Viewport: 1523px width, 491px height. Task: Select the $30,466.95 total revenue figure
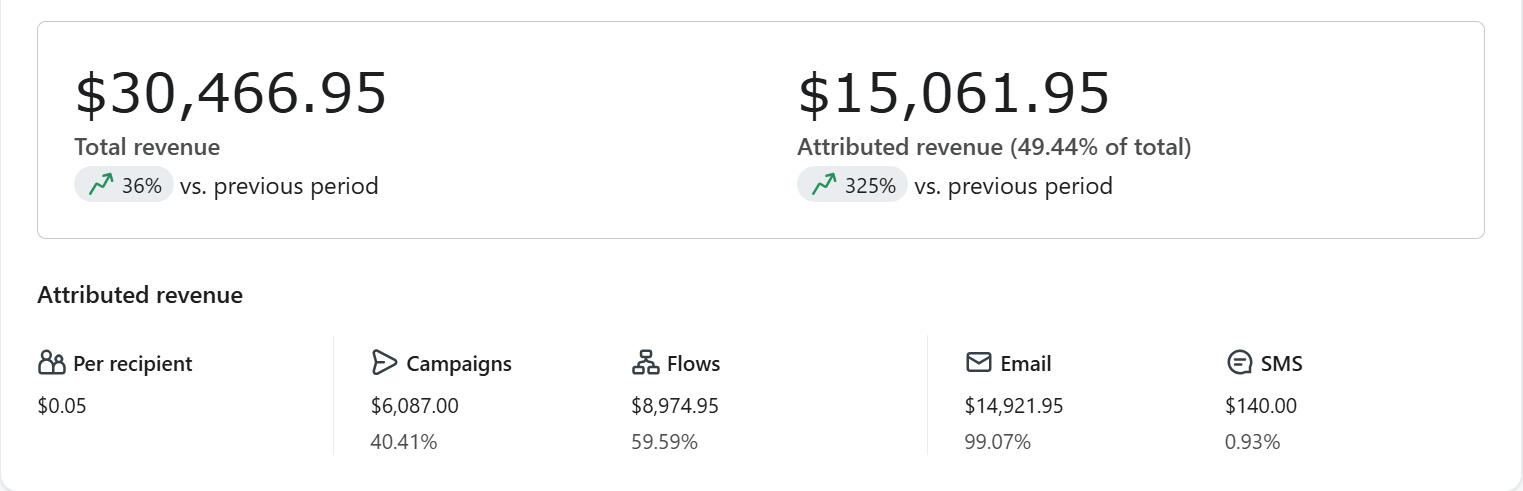point(231,93)
